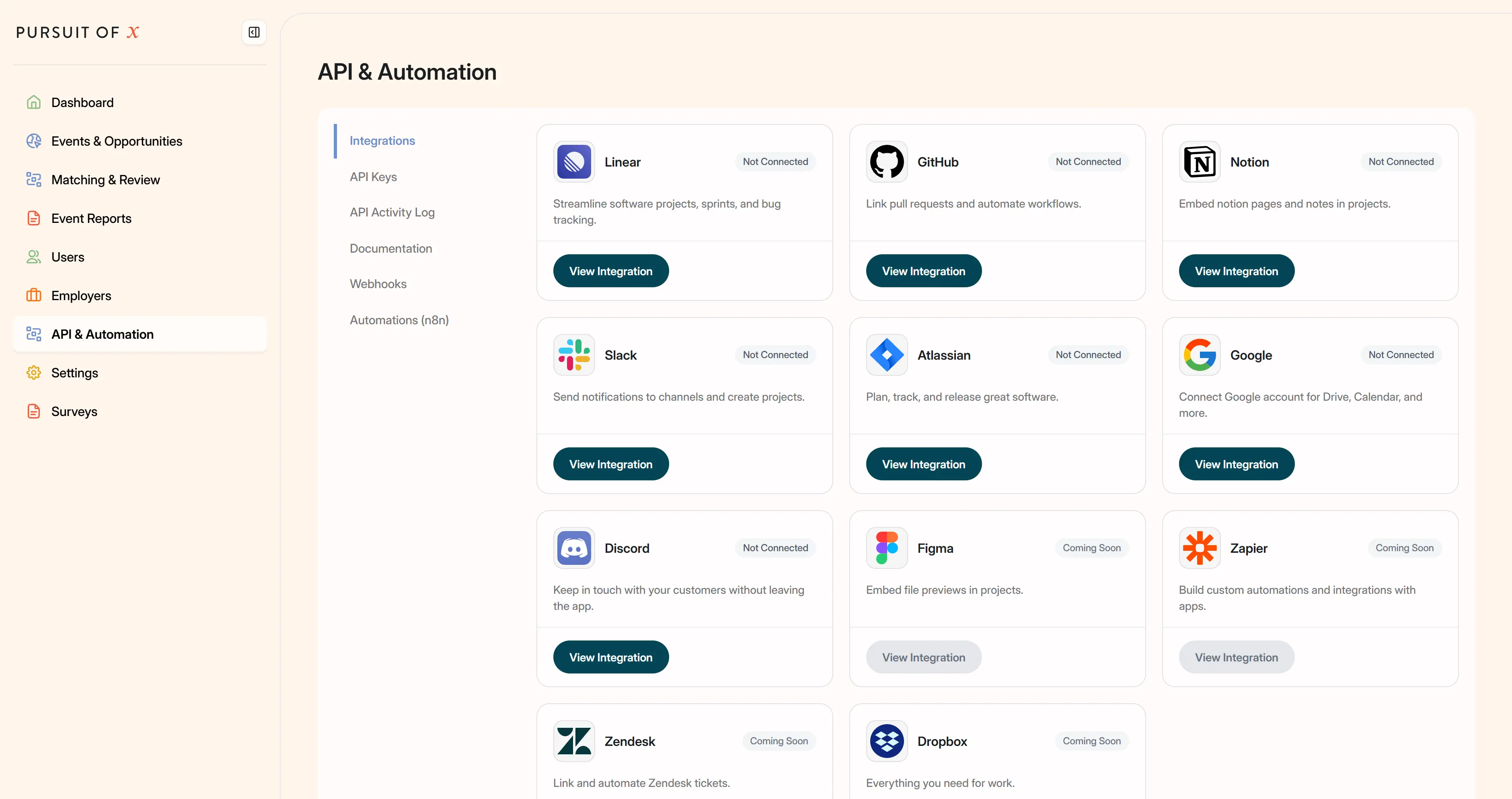Click the Users people icon

(x=34, y=257)
